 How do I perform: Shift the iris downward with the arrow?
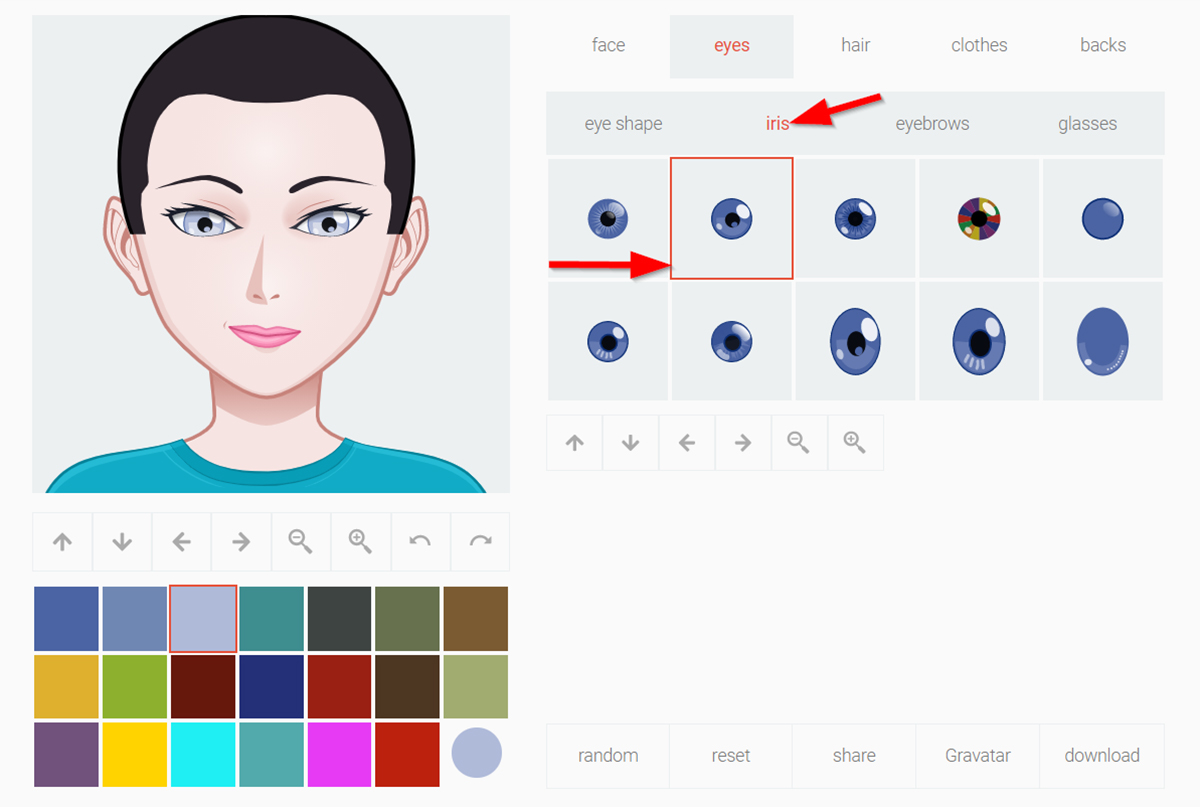pyautogui.click(x=630, y=441)
